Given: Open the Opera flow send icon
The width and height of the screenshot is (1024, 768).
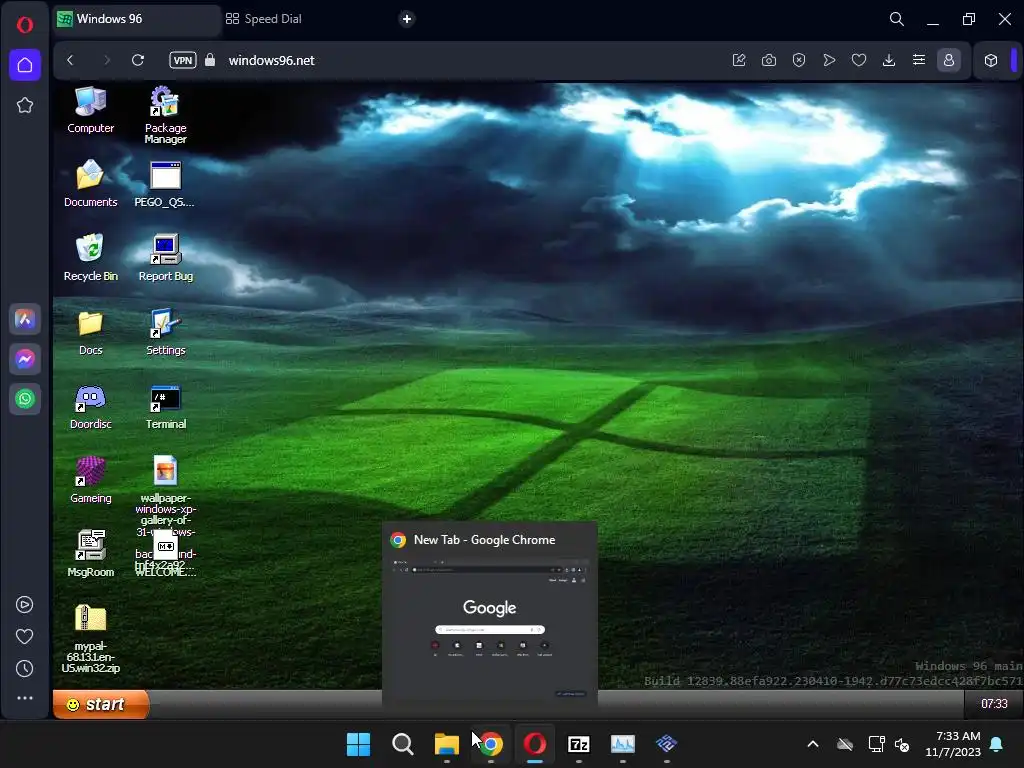Looking at the screenshot, I should point(829,60).
